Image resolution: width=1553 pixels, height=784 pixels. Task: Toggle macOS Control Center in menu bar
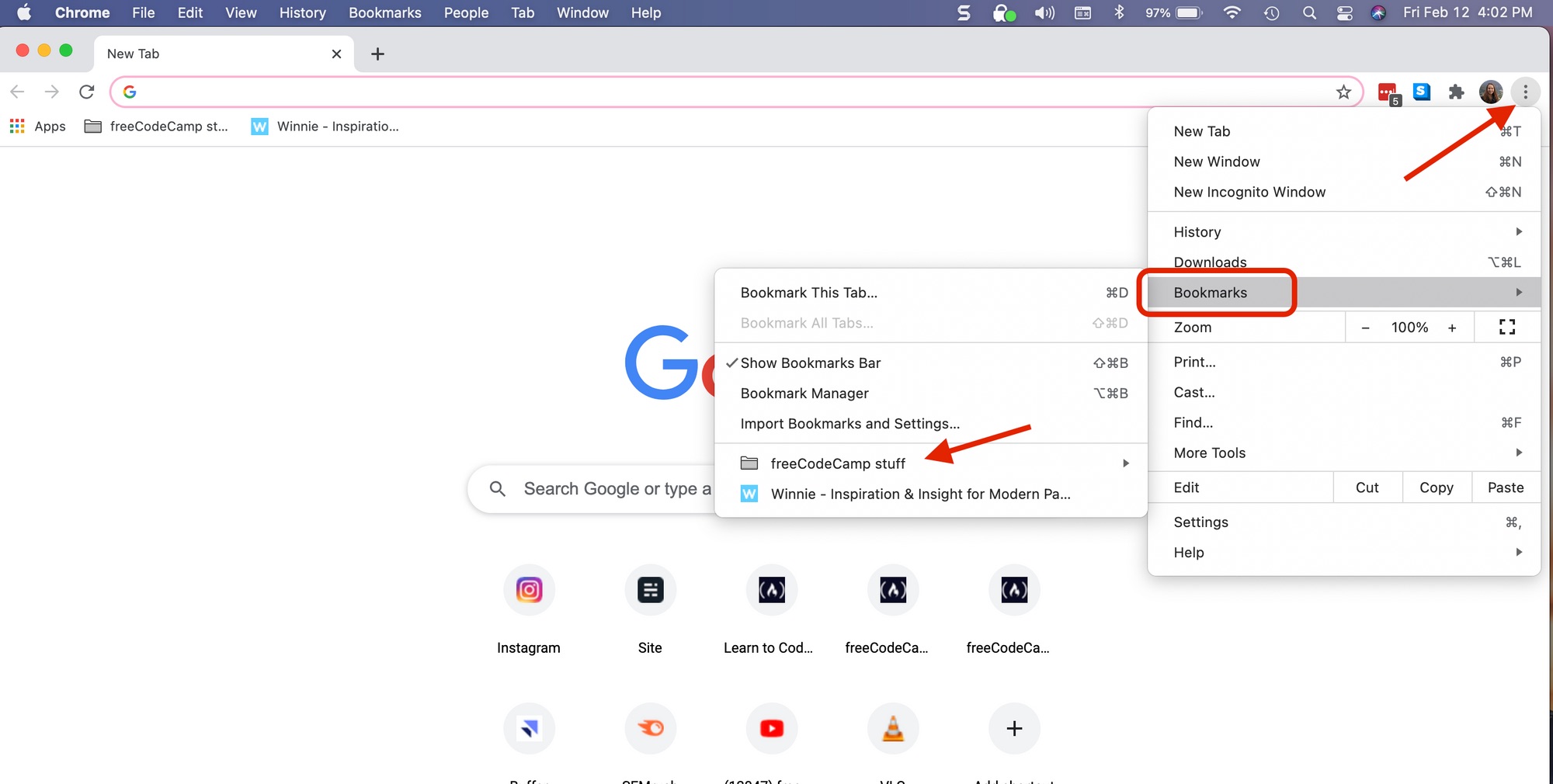pos(1344,13)
